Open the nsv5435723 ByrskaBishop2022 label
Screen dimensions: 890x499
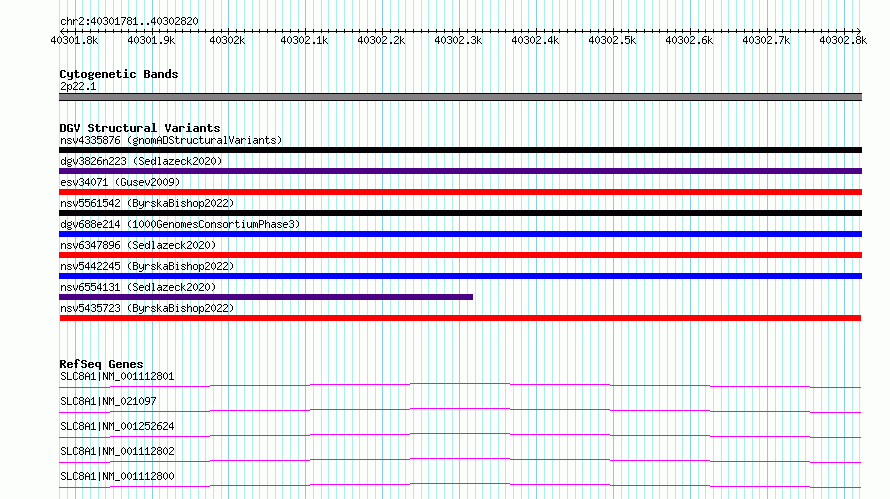147,308
